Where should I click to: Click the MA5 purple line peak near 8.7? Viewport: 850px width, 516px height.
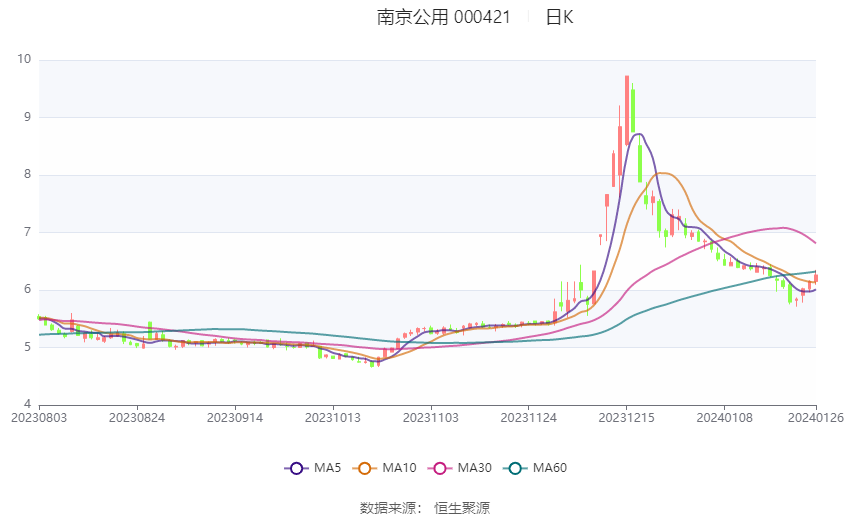point(639,133)
